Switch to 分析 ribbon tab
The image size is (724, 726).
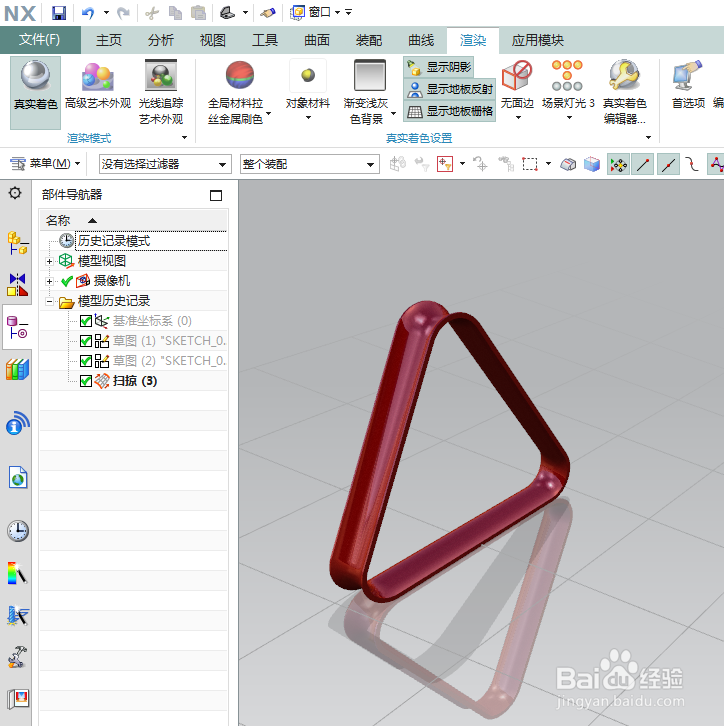click(x=161, y=40)
